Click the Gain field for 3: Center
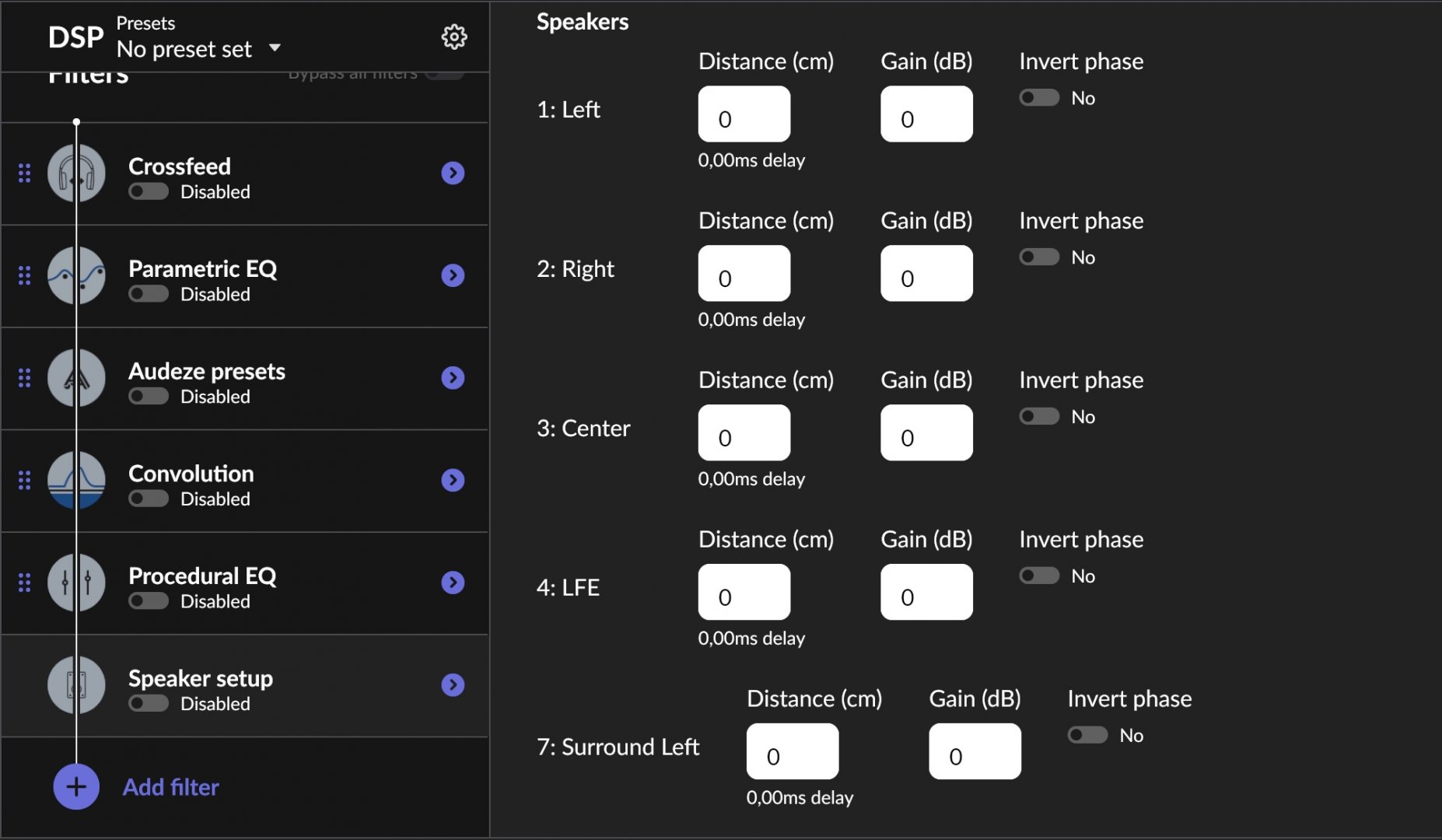This screenshot has height=840, width=1442. pyautogui.click(x=926, y=433)
